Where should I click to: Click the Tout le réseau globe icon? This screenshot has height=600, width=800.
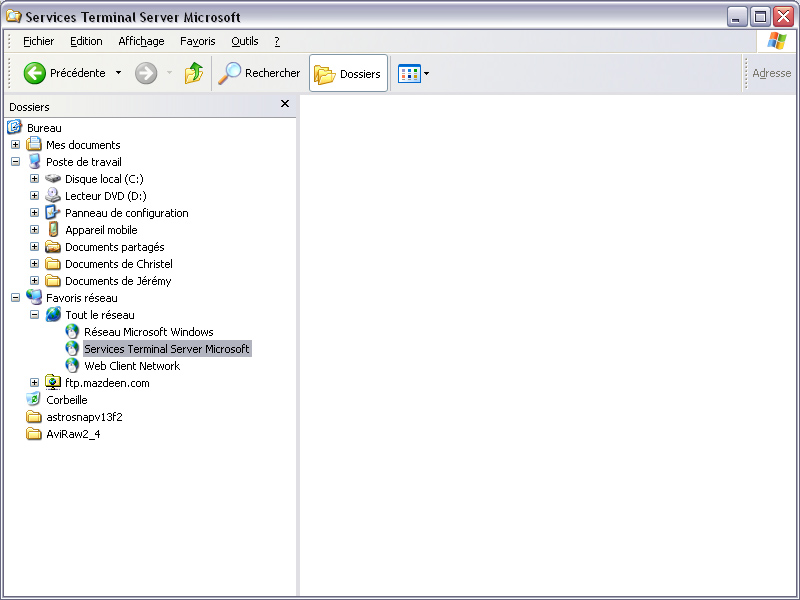(x=53, y=314)
